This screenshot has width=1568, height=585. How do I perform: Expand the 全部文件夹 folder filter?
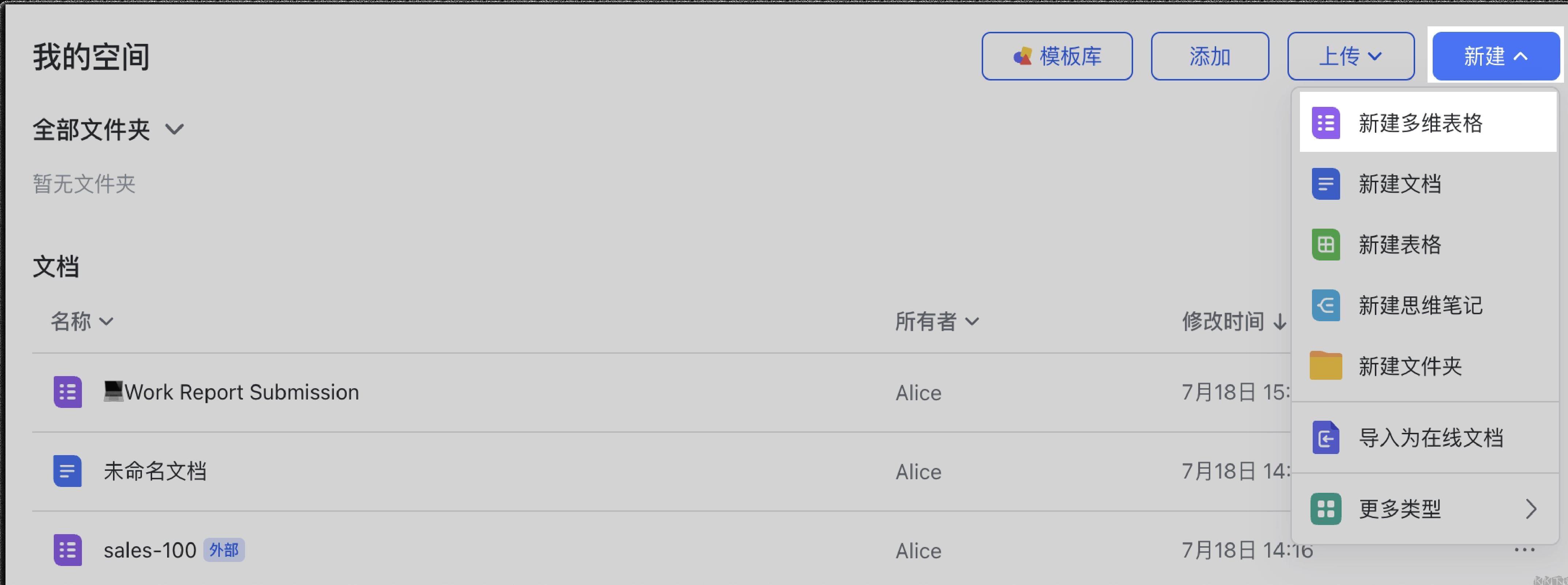point(108,129)
